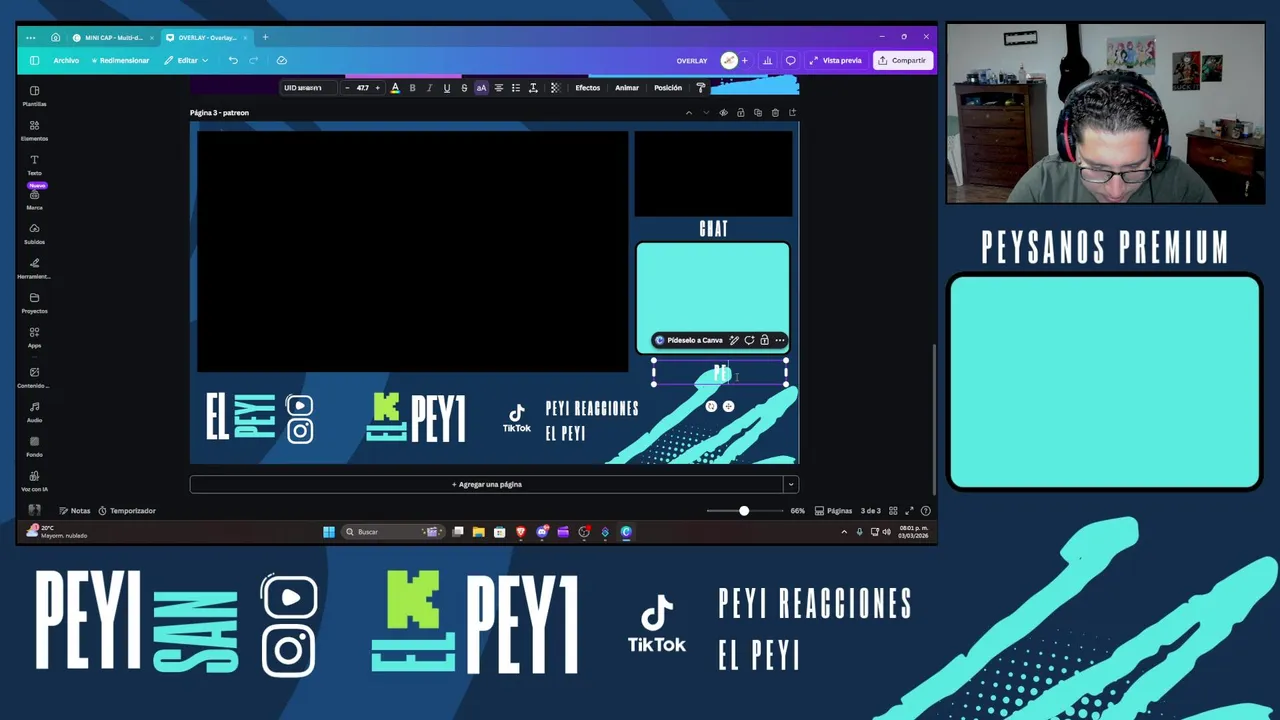Image resolution: width=1280 pixels, height=720 pixels.
Task: Click Pídeselo a Canva button
Action: tap(688, 340)
